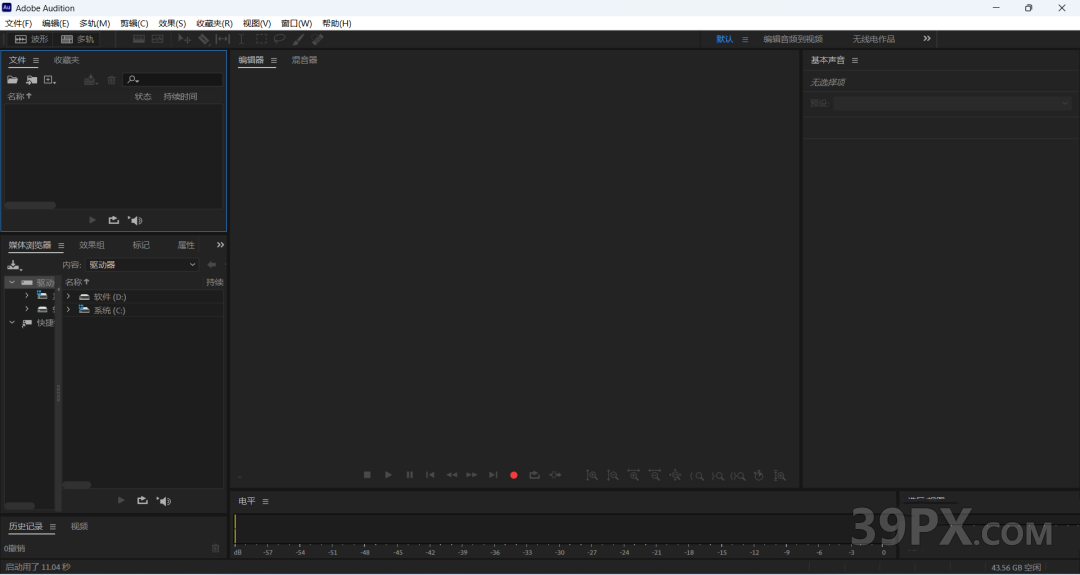Open 媒体浏览器 panel menu icon
Image resolution: width=1080 pixels, height=575 pixels.
pos(61,245)
